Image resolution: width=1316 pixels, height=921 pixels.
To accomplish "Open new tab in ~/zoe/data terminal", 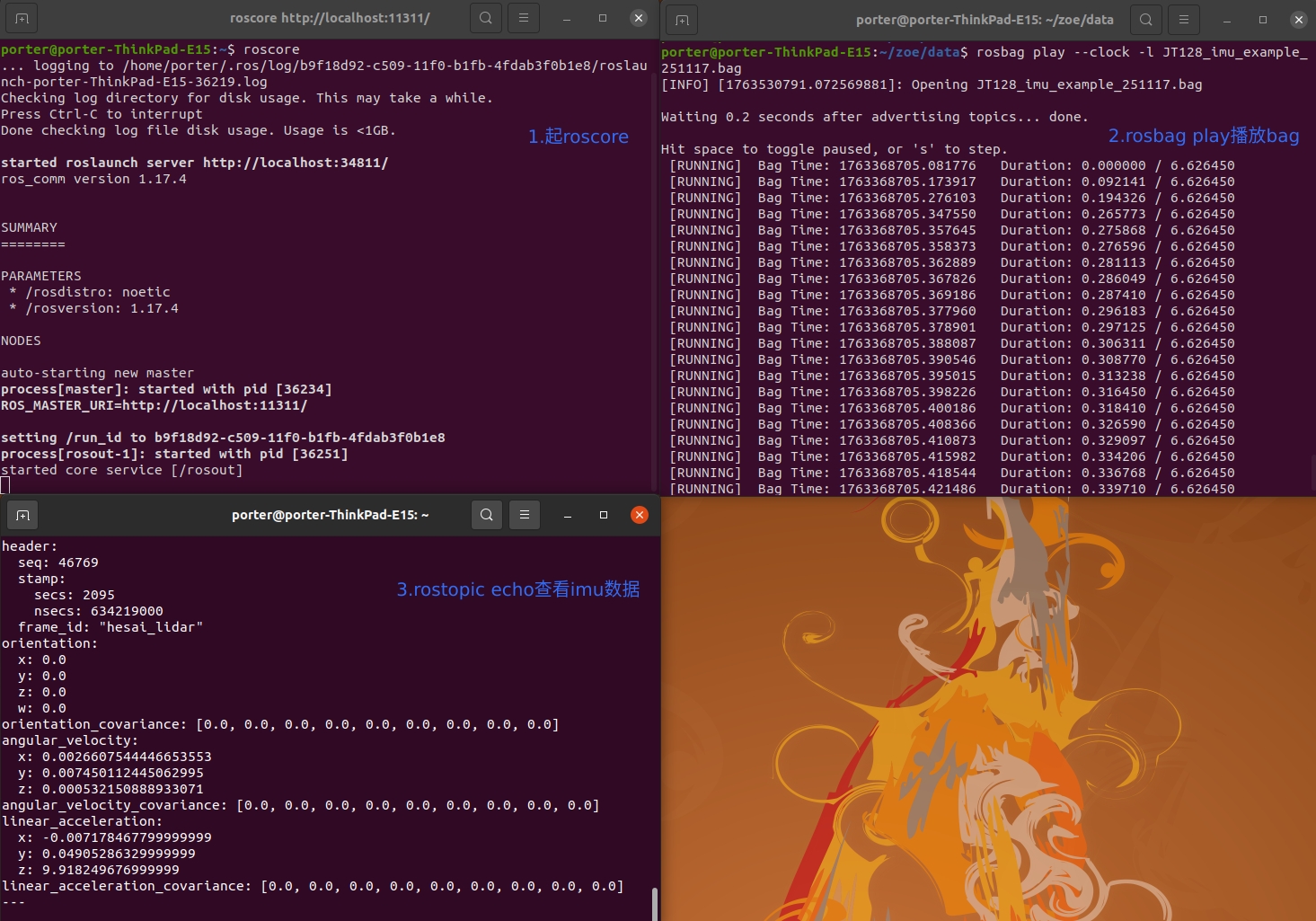I will (682, 20).
